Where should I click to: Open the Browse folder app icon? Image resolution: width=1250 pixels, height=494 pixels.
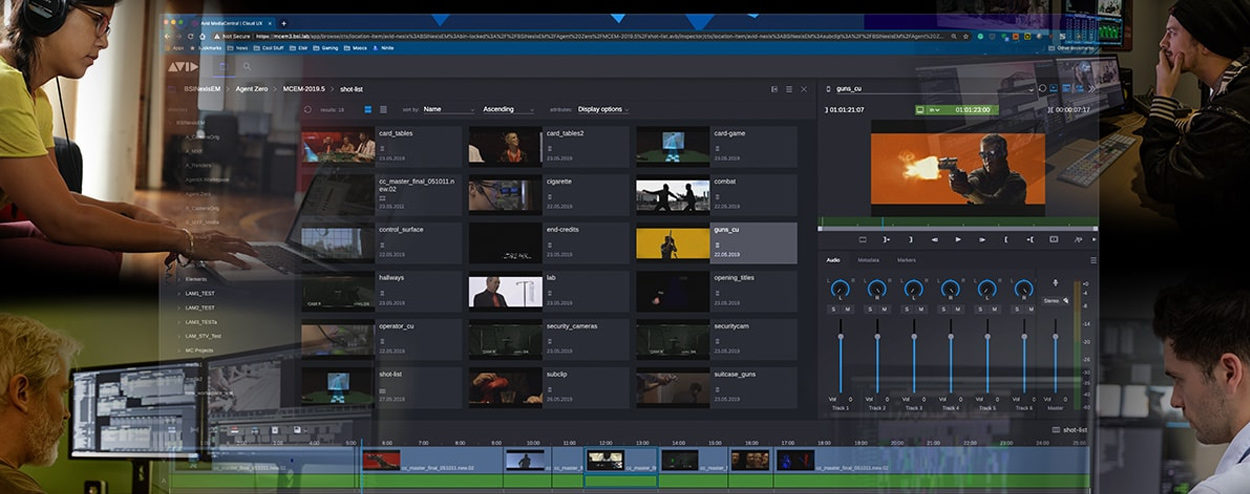(223, 67)
